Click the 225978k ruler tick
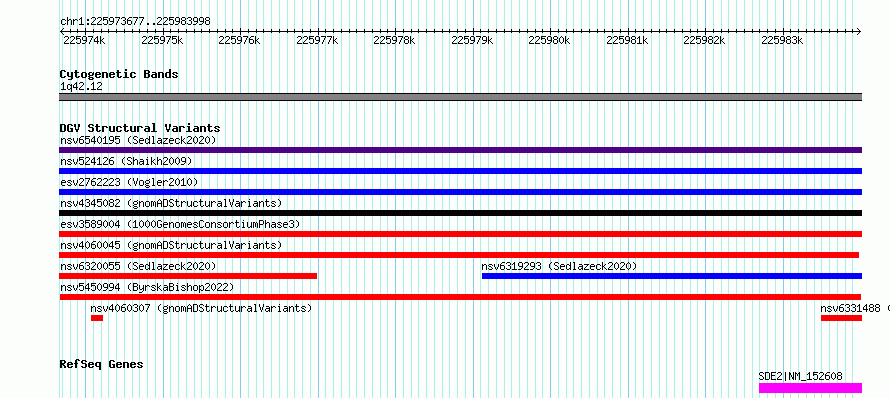 [394, 40]
